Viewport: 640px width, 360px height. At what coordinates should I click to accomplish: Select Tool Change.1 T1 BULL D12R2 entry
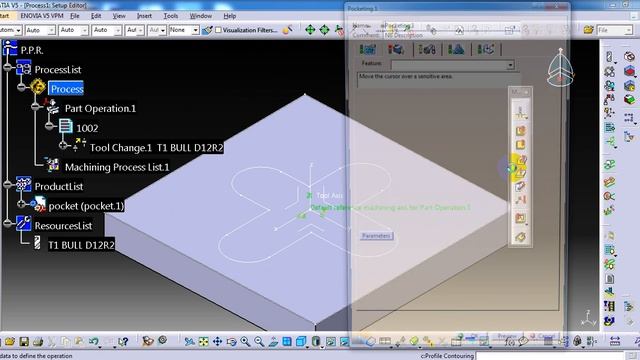(x=156, y=148)
